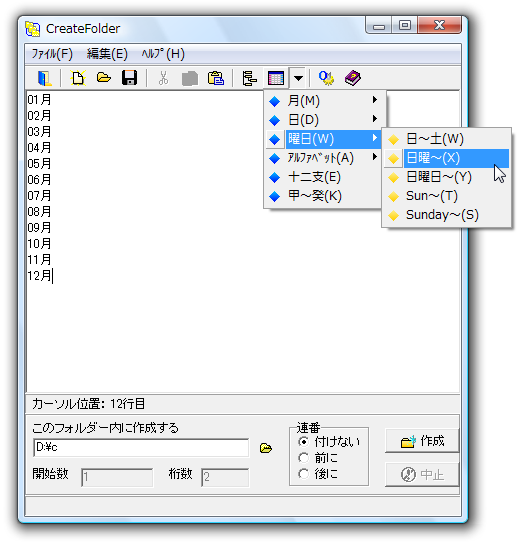
Task: Click the 作成 create button
Action: [x=422, y=441]
